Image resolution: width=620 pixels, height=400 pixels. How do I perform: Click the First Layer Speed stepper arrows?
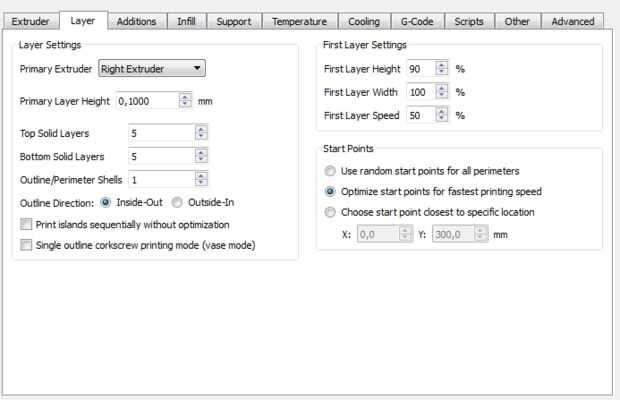(443, 115)
